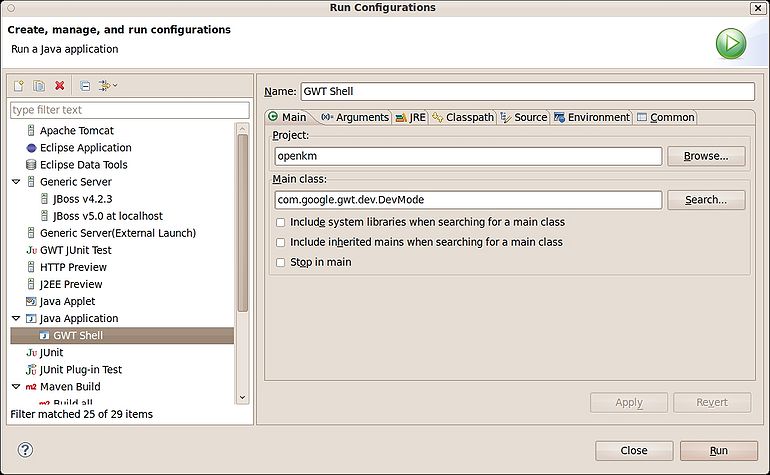Collapse the Java Application tree node
Screen dimensions: 770x475
[x=16, y=318]
